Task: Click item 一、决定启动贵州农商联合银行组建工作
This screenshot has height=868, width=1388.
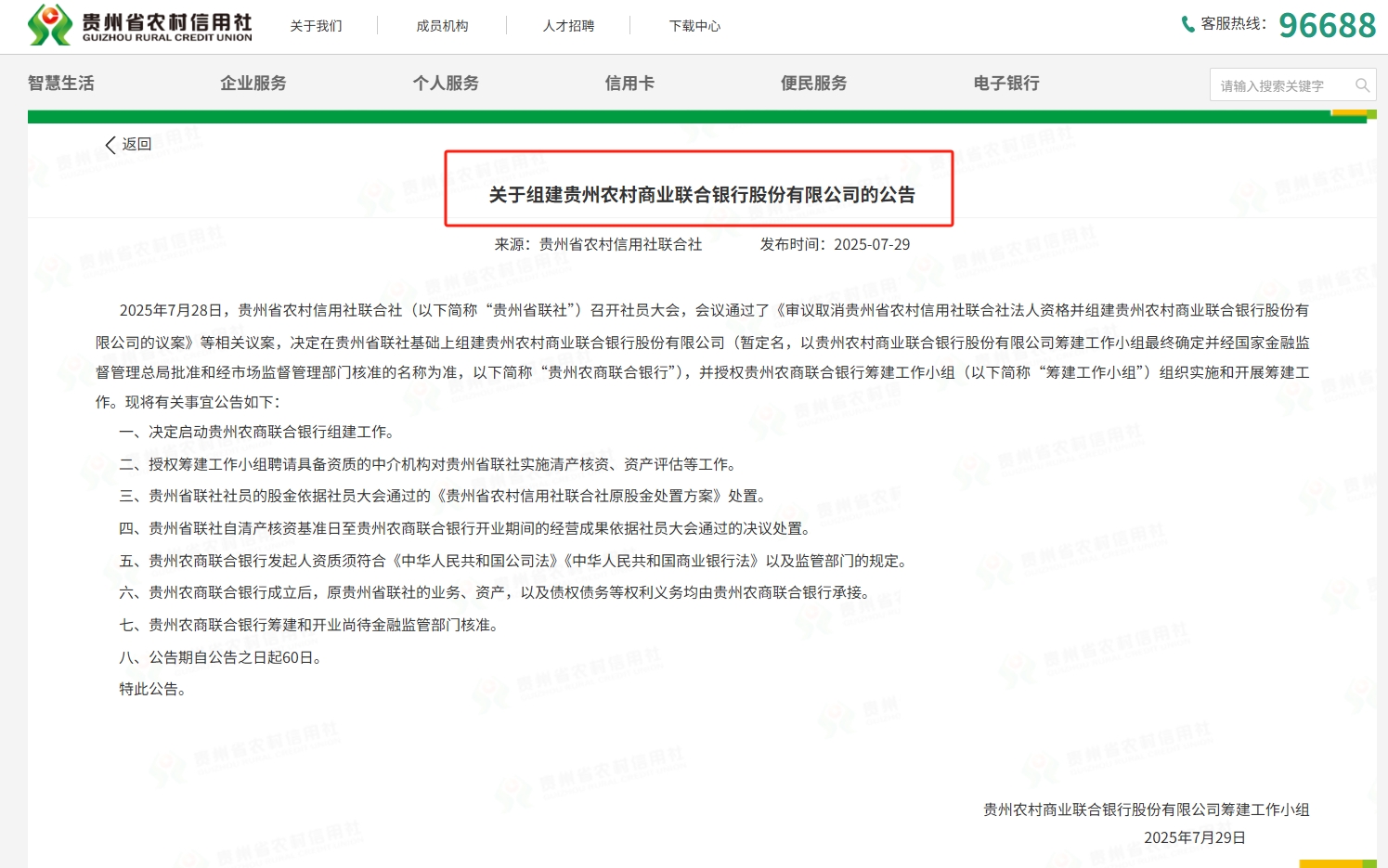Action: pos(259,433)
